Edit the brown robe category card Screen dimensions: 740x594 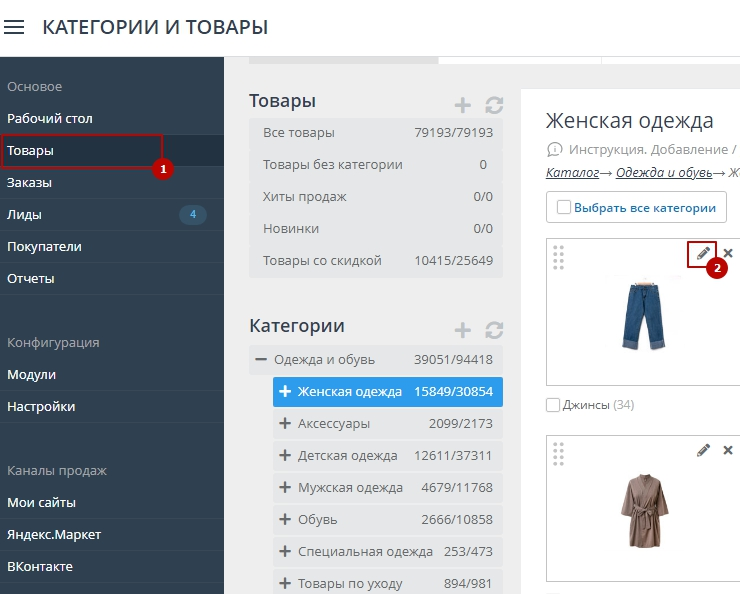click(x=703, y=451)
